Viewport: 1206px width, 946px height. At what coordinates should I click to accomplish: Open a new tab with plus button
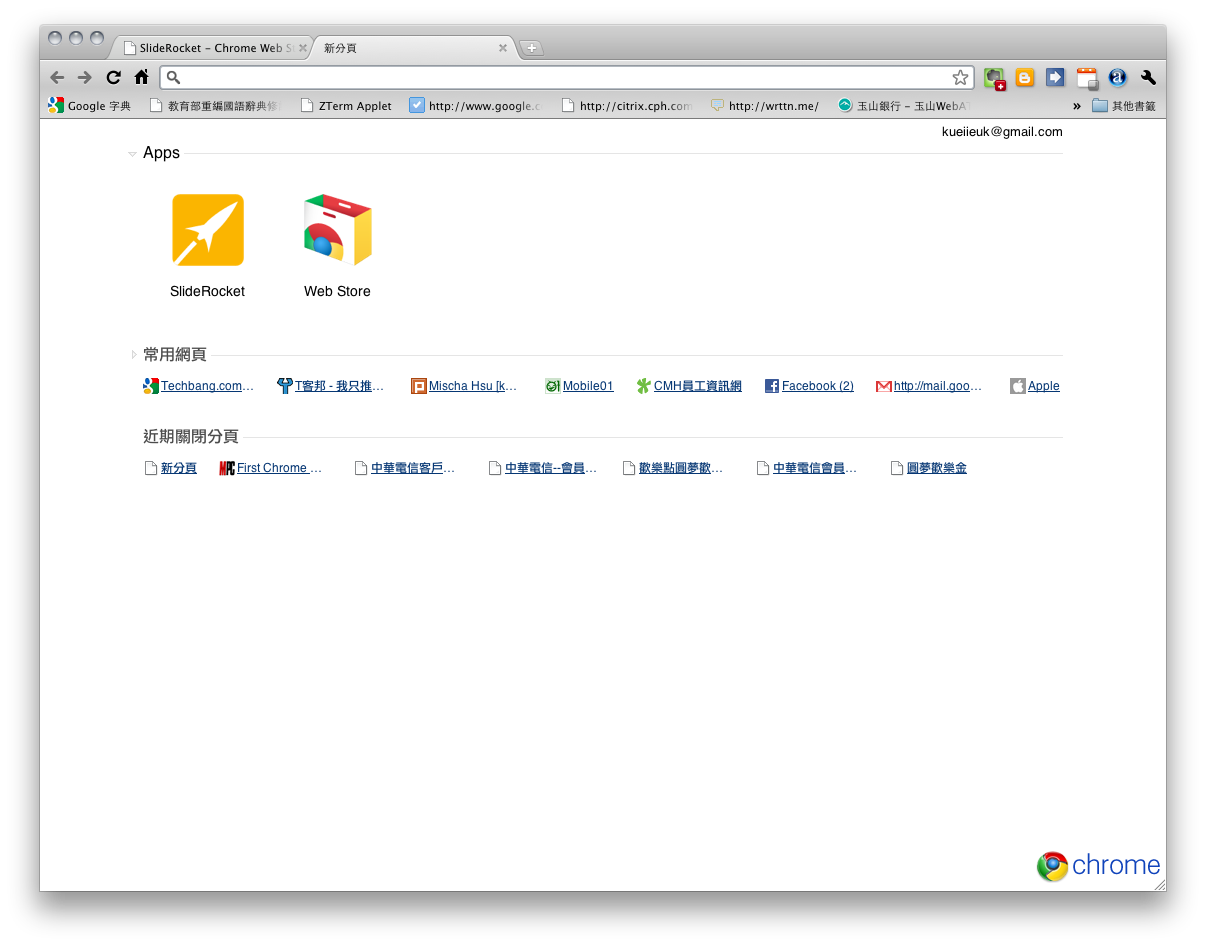pos(532,48)
